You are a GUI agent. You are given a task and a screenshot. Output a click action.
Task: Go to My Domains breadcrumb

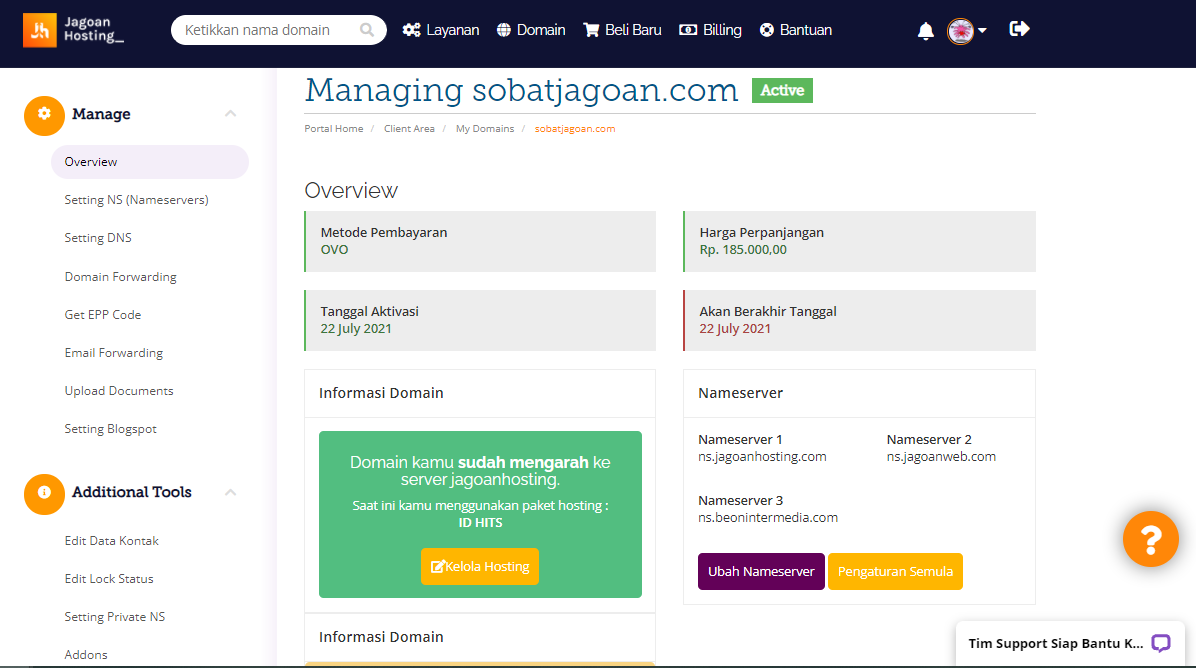click(485, 129)
